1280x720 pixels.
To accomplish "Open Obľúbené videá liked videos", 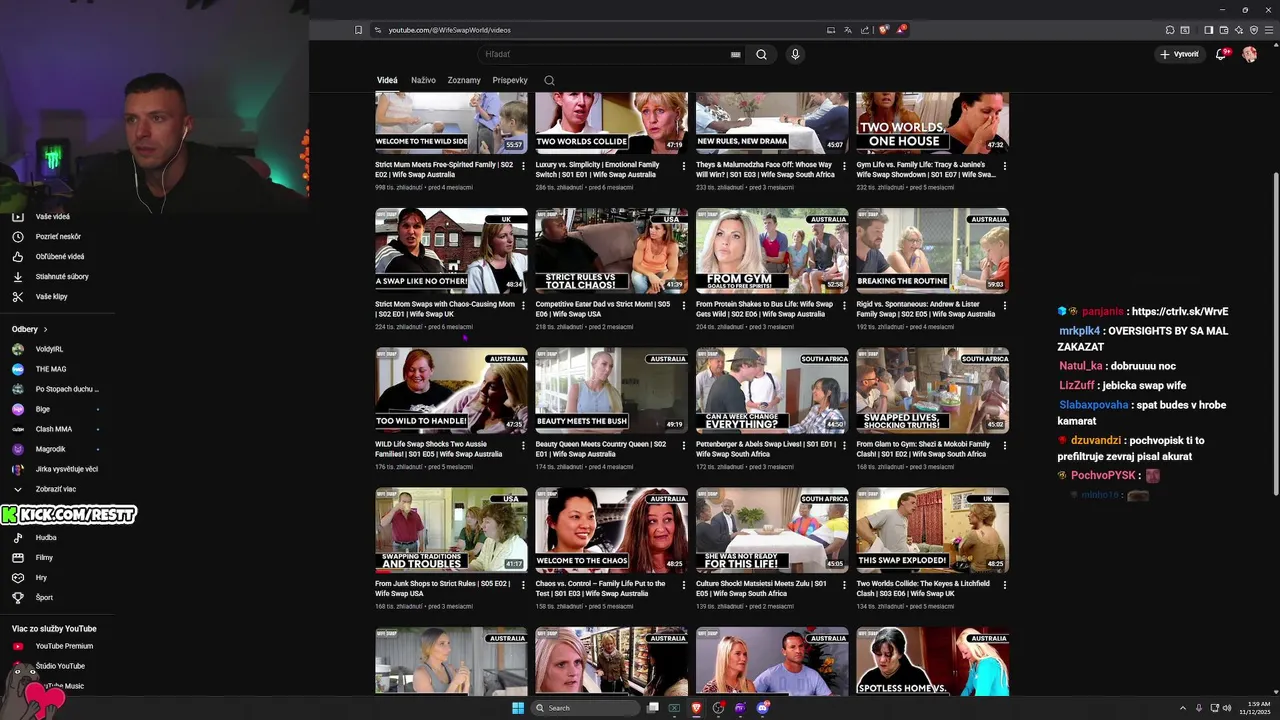I will [60, 257].
